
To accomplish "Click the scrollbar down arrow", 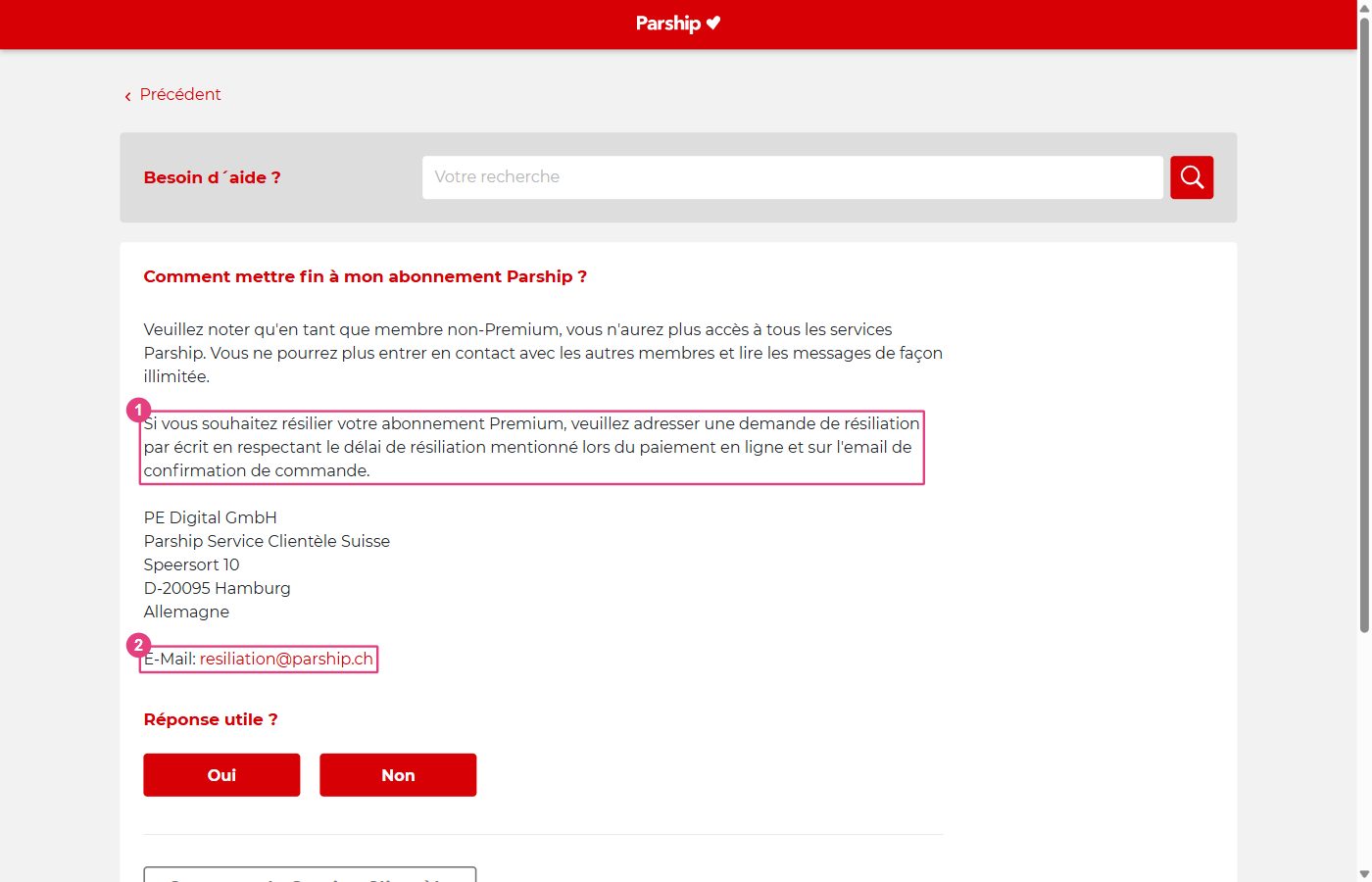I will point(1364,874).
